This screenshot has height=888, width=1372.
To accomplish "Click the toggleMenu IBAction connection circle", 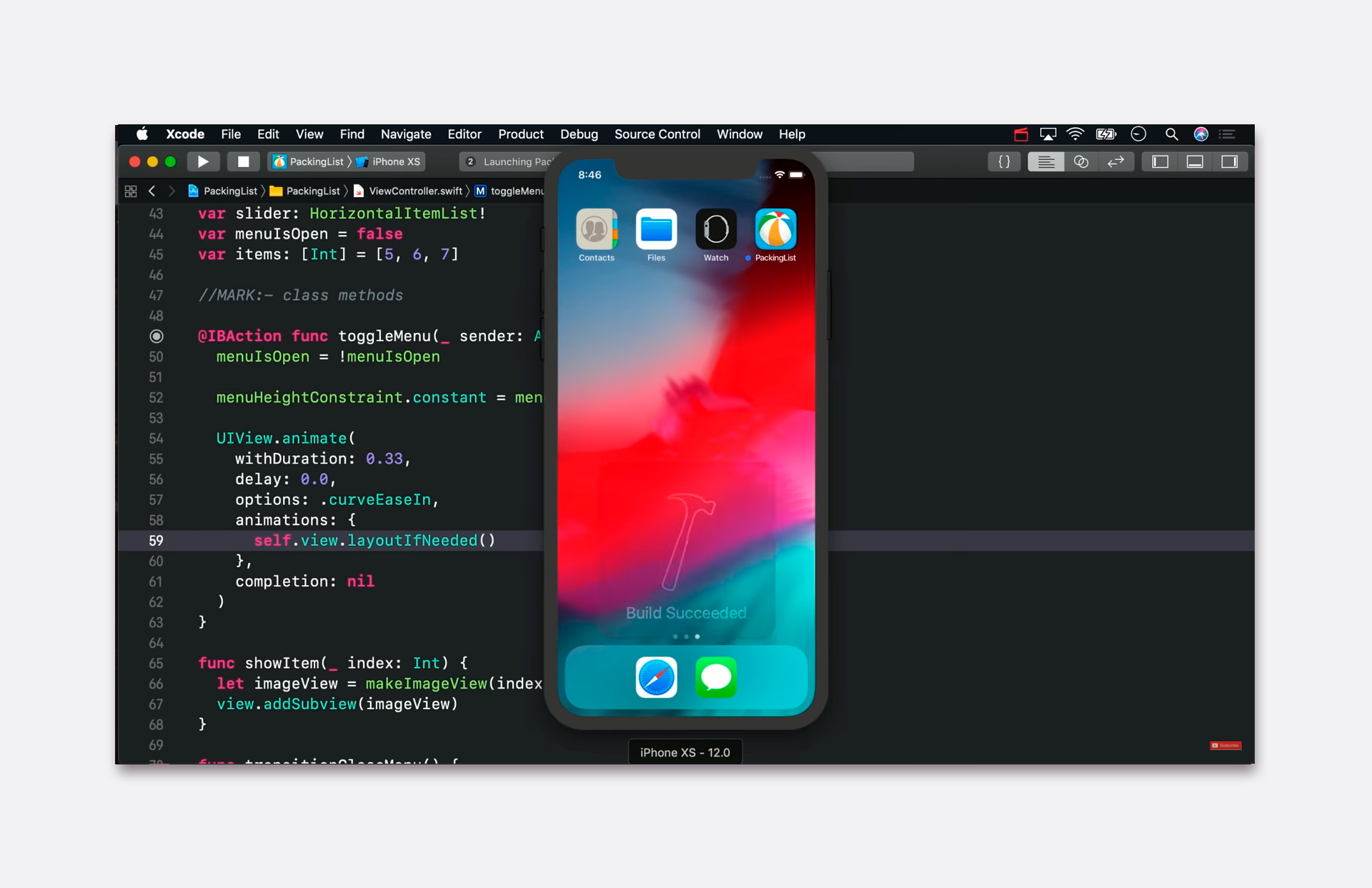I will click(156, 336).
